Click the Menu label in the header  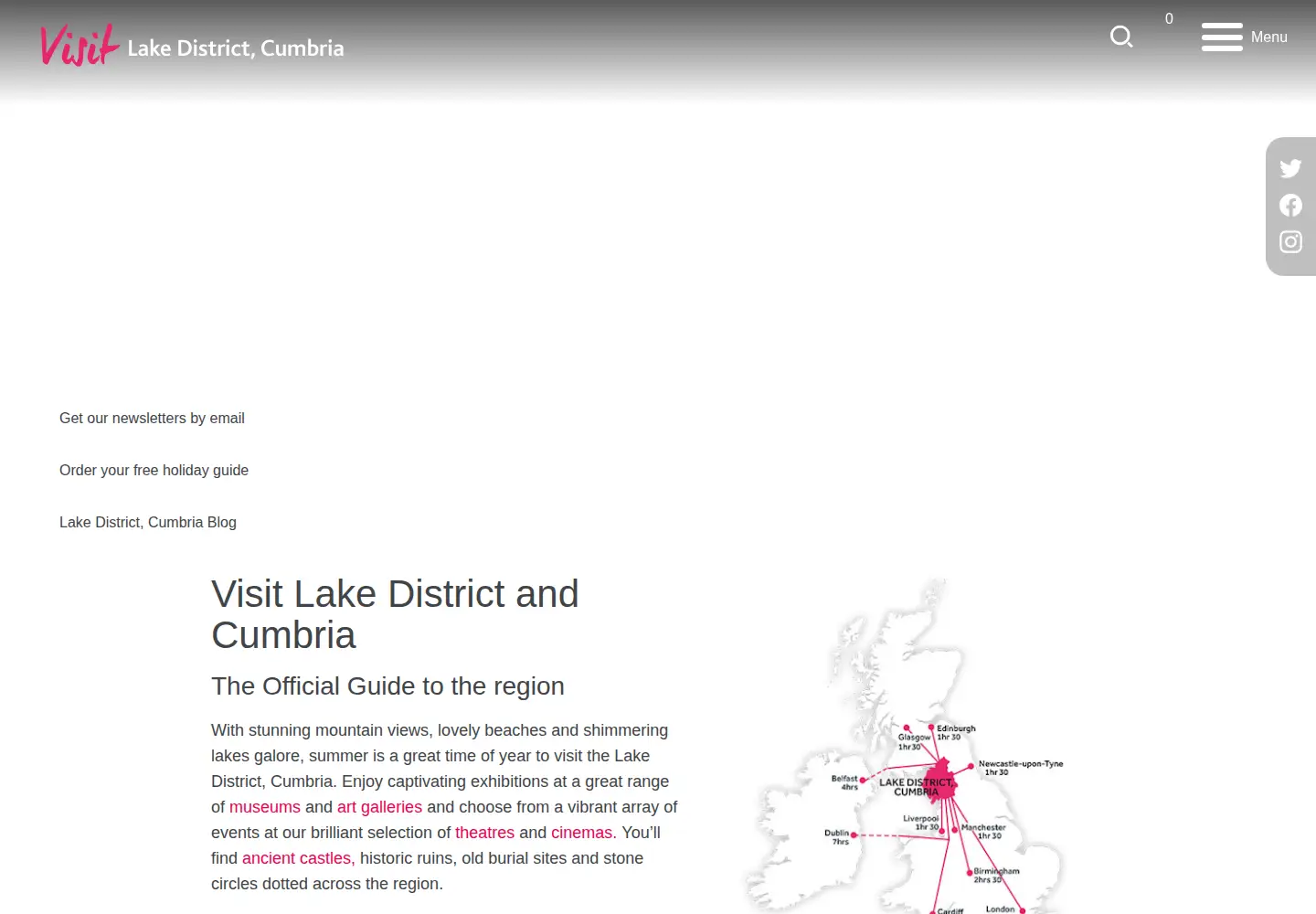(1268, 37)
